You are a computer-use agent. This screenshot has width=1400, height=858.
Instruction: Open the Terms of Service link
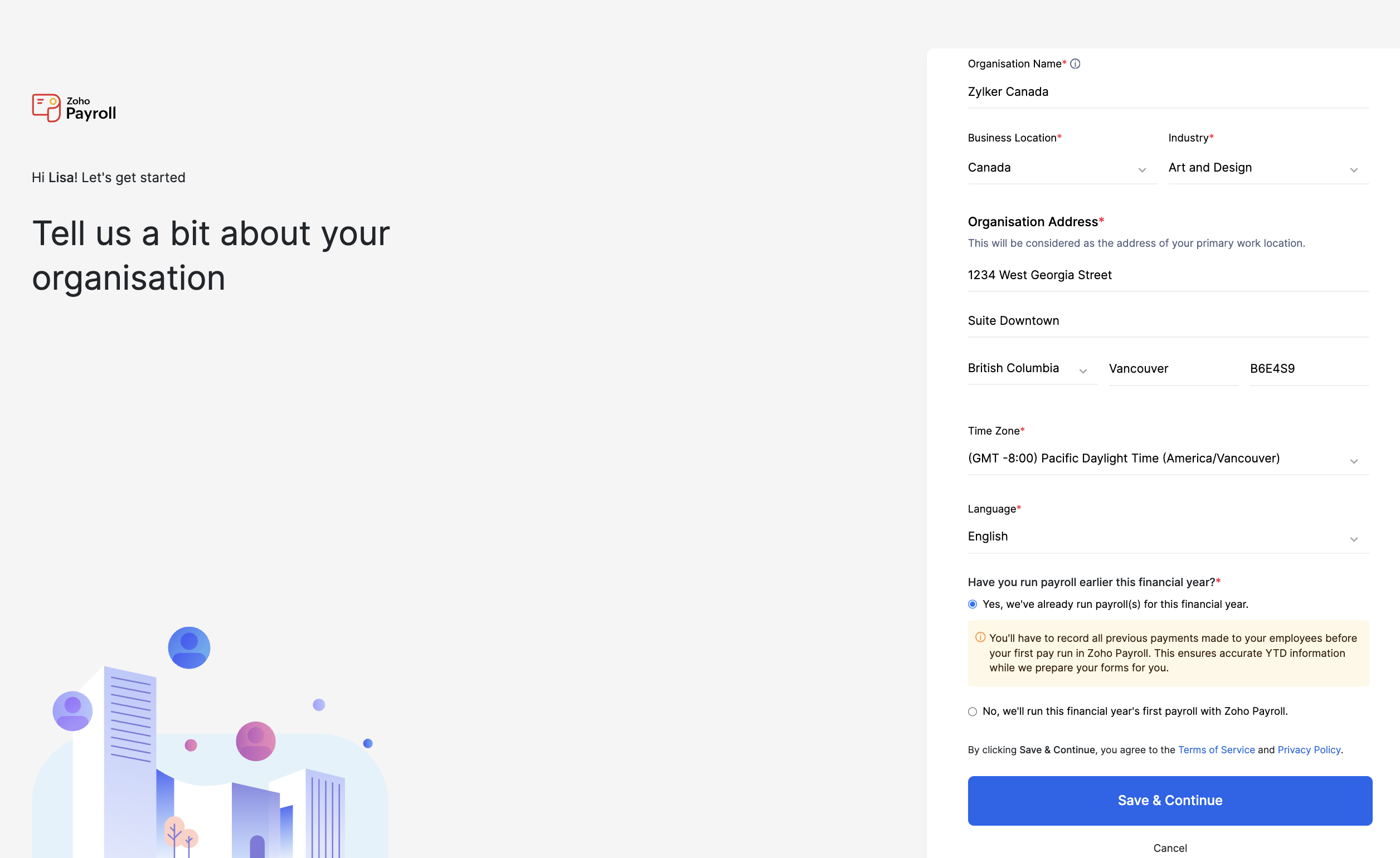coord(1217,749)
